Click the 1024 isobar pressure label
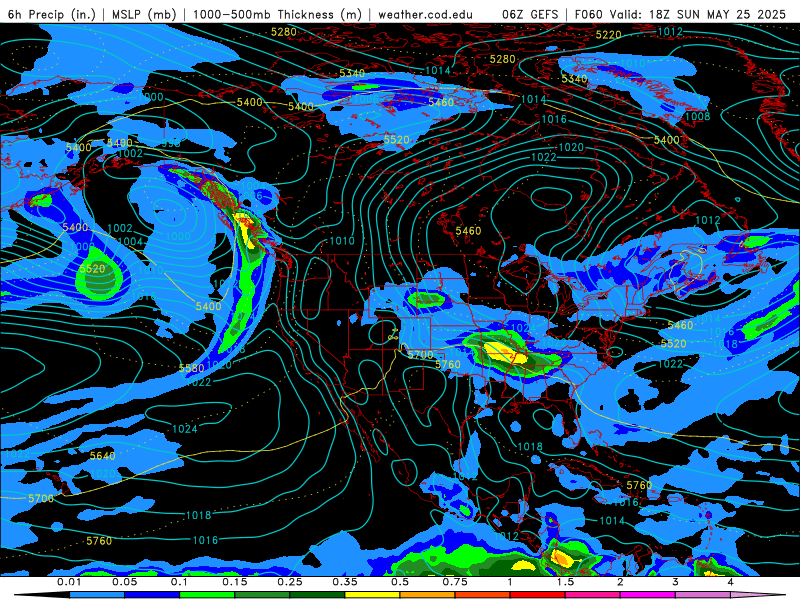Viewport: 800px width, 600px height. pyautogui.click(x=185, y=429)
